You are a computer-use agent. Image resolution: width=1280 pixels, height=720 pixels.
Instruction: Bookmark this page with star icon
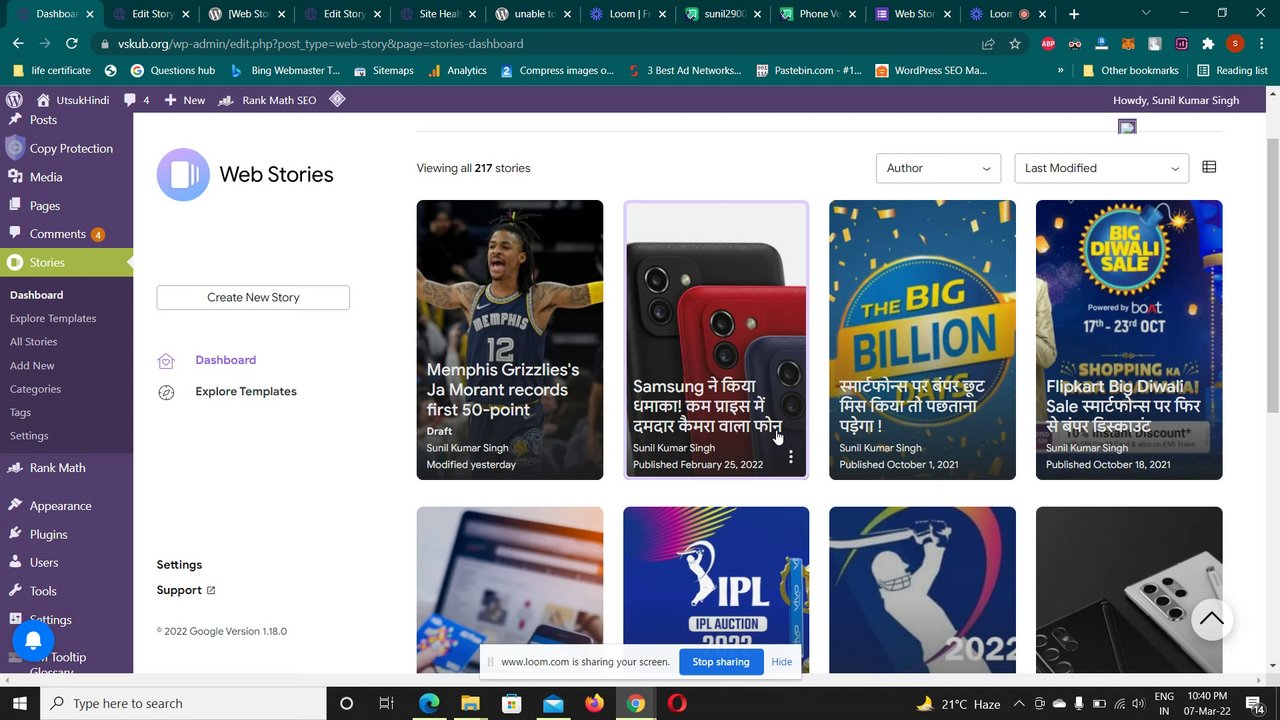(x=1015, y=44)
